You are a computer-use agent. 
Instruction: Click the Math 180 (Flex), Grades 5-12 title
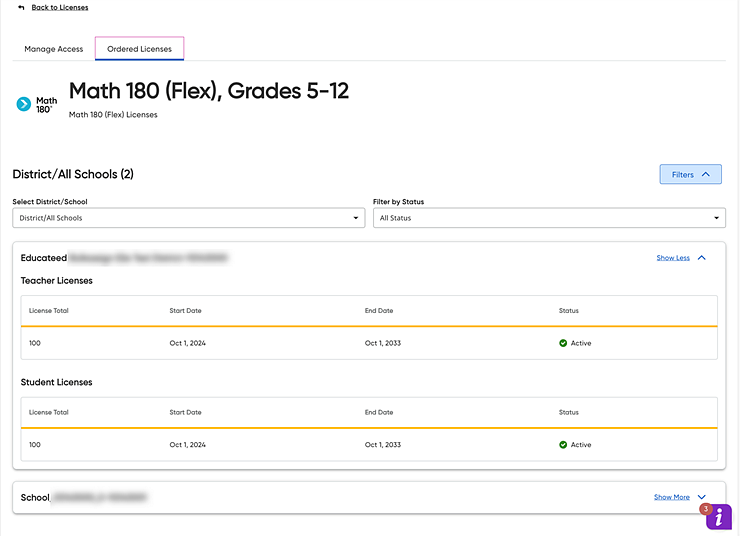[x=209, y=91]
